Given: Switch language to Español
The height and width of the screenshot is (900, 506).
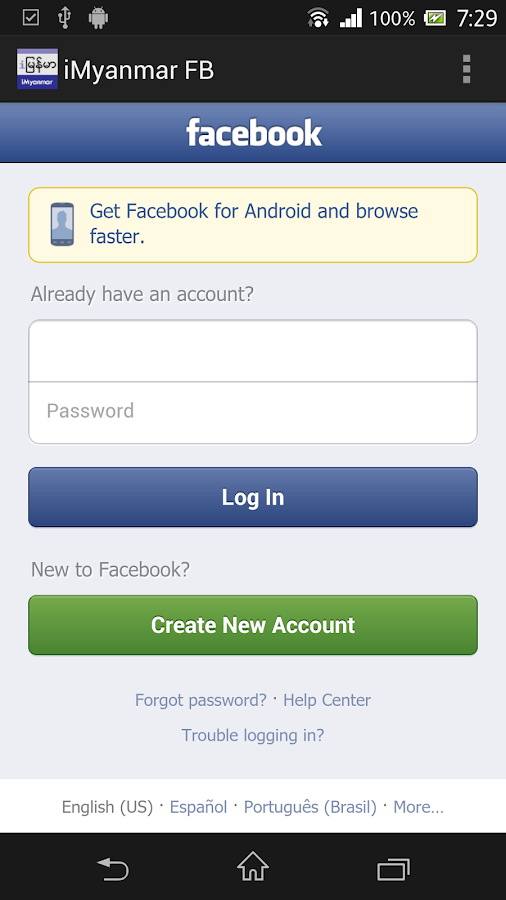Looking at the screenshot, I should point(198,807).
